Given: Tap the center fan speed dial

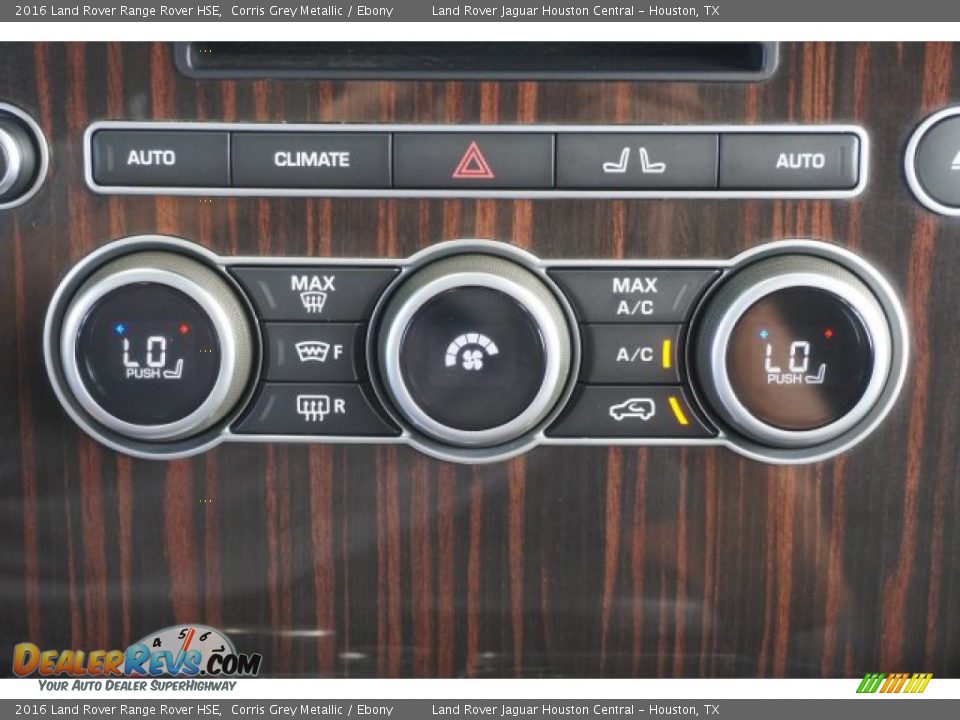Looking at the screenshot, I should click(472, 356).
